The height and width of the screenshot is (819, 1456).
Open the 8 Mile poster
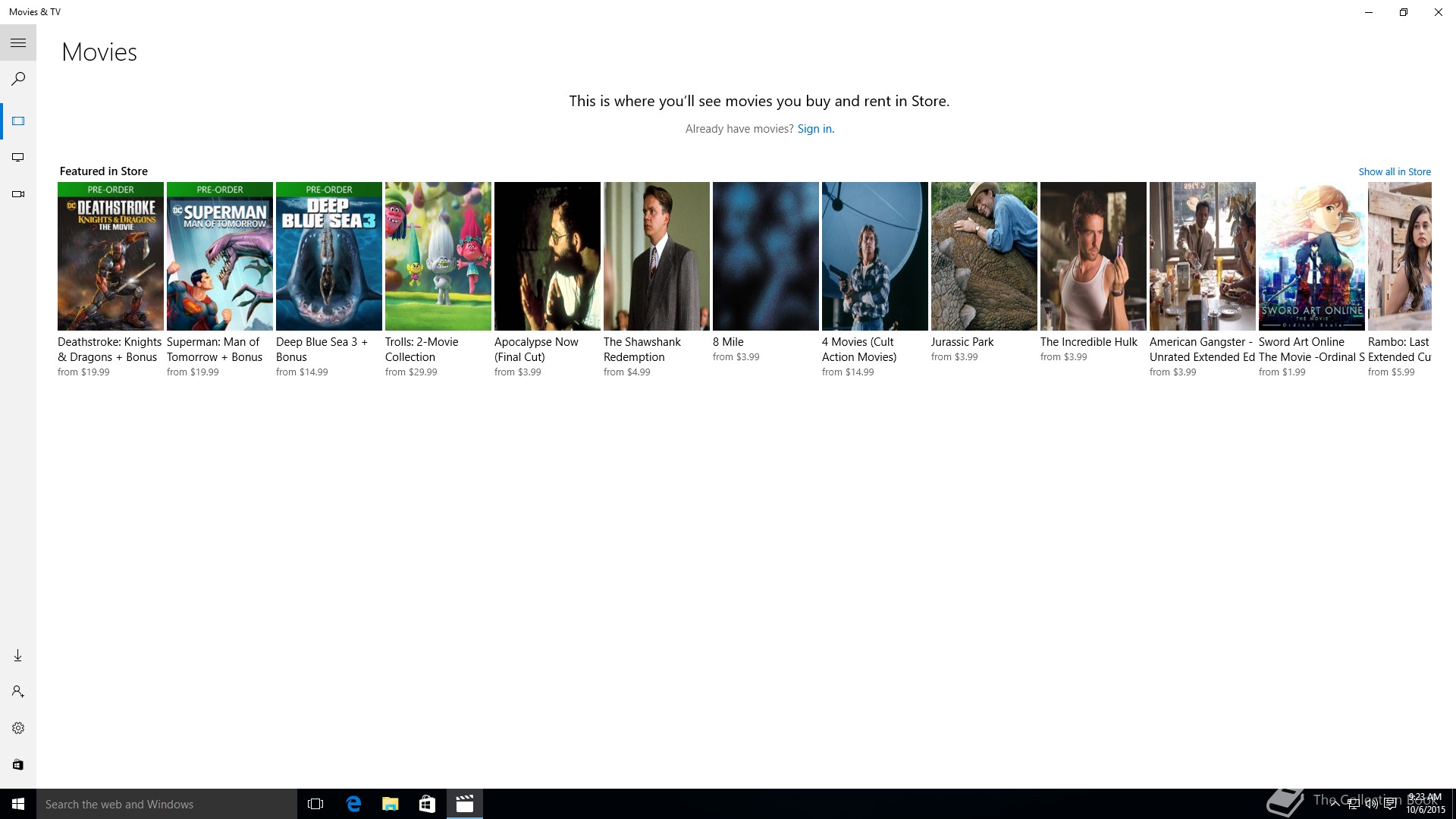click(x=766, y=256)
